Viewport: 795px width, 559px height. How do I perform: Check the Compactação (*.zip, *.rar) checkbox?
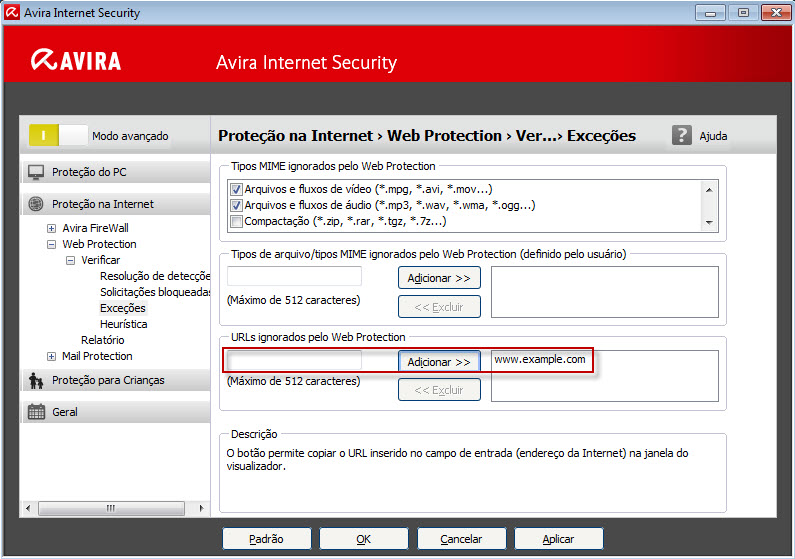click(x=236, y=221)
